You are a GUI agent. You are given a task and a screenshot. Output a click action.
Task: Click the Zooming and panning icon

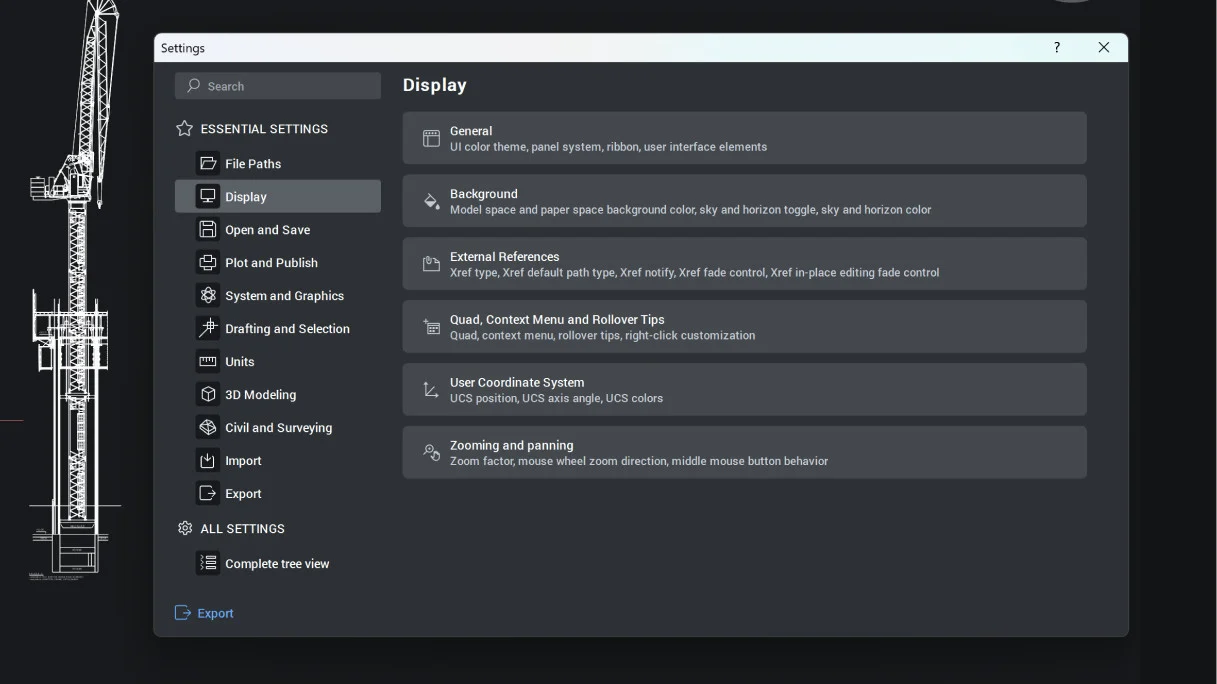[x=431, y=453]
